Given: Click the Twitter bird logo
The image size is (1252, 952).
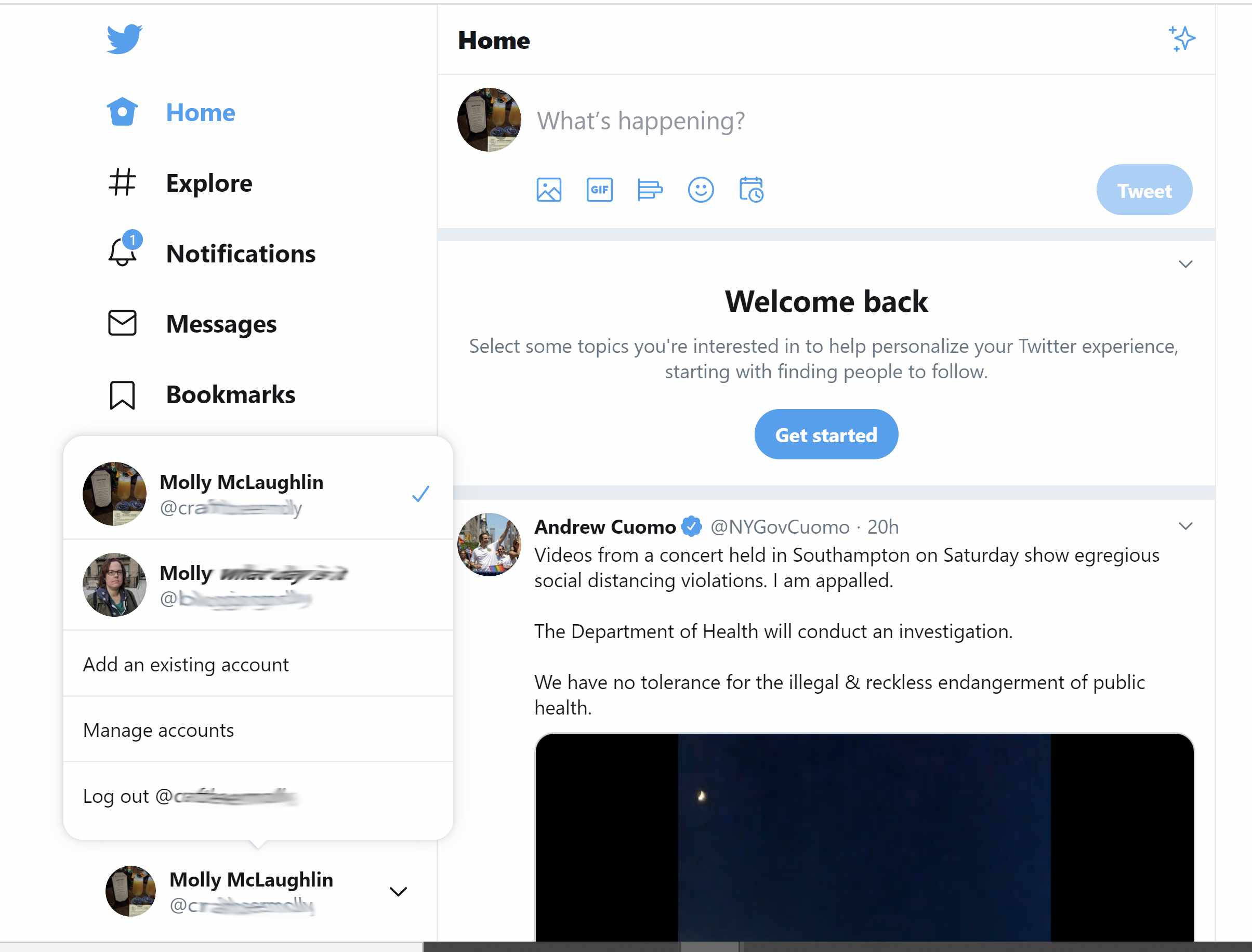Looking at the screenshot, I should click(x=124, y=39).
